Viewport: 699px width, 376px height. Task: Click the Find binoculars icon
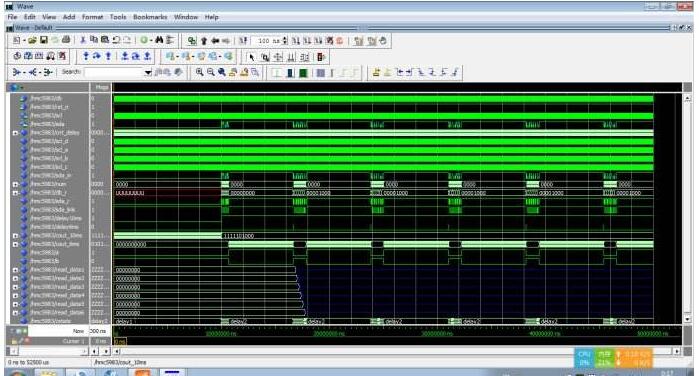[159, 41]
